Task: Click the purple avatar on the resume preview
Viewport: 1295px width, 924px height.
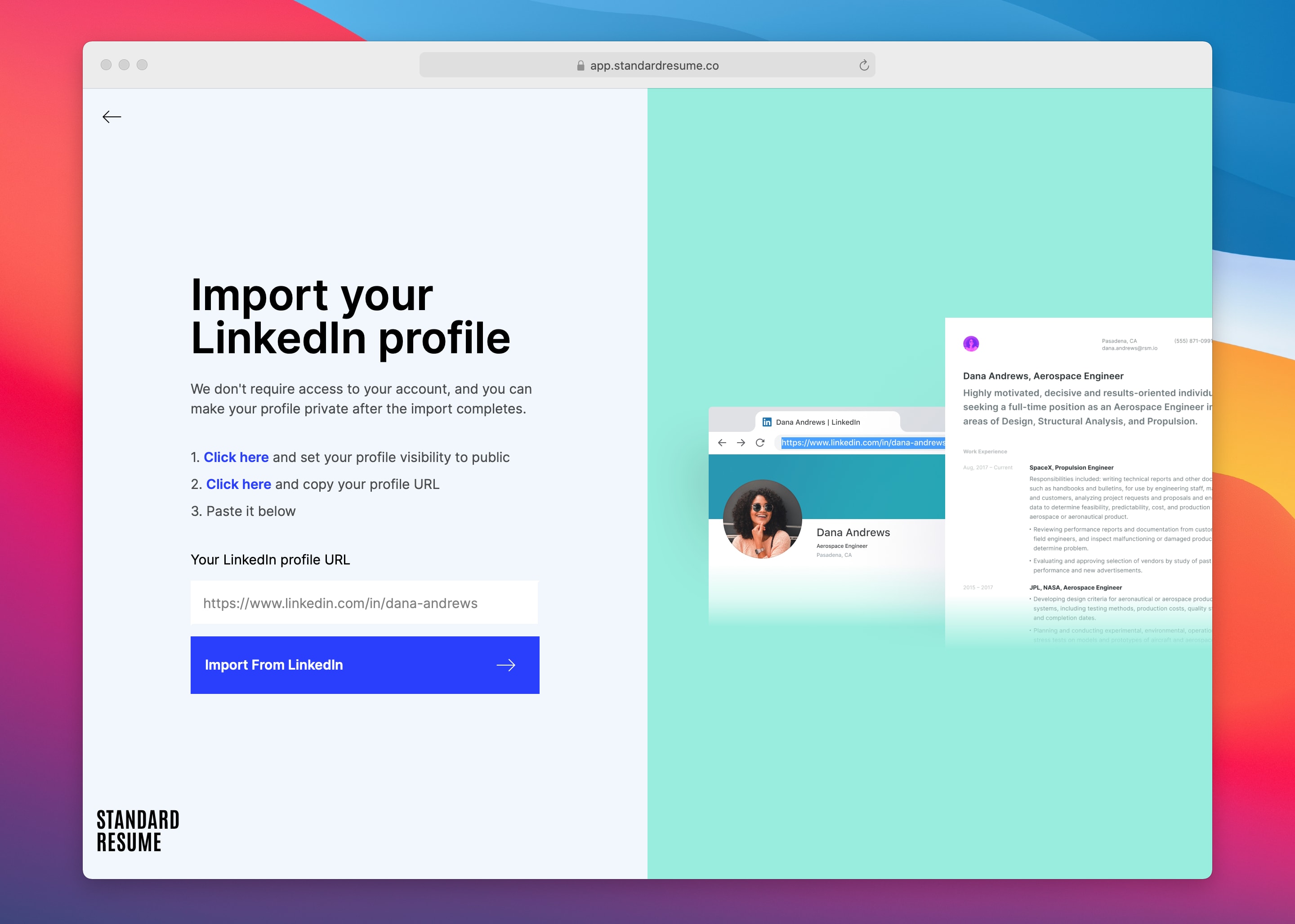Action: [970, 344]
